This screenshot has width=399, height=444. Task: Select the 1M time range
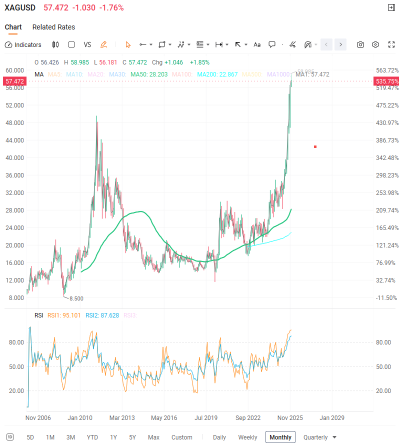[50, 437]
